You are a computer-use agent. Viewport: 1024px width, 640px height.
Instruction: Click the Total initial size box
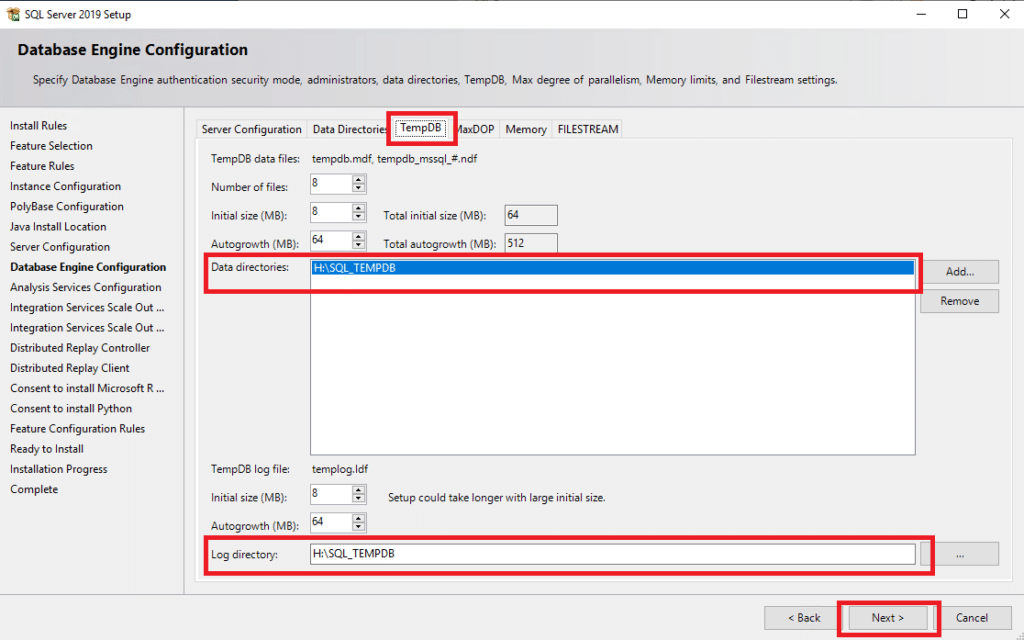[x=531, y=215]
